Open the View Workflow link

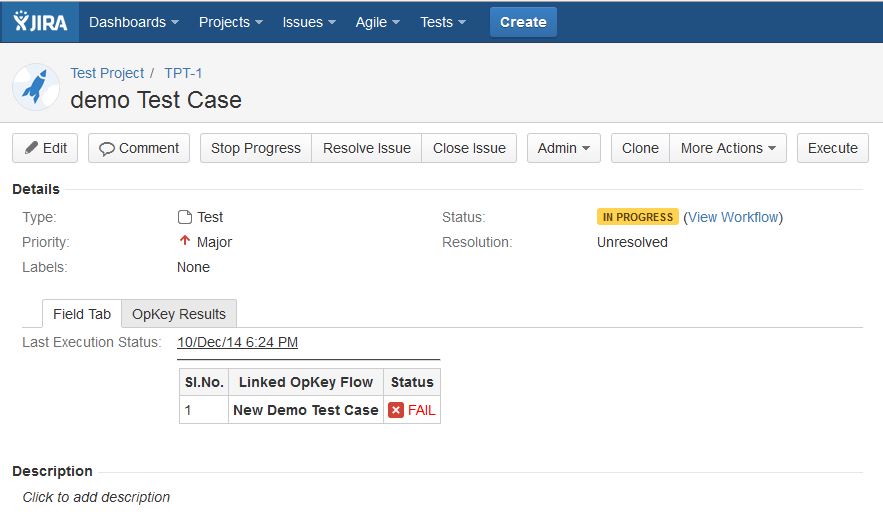[733, 217]
